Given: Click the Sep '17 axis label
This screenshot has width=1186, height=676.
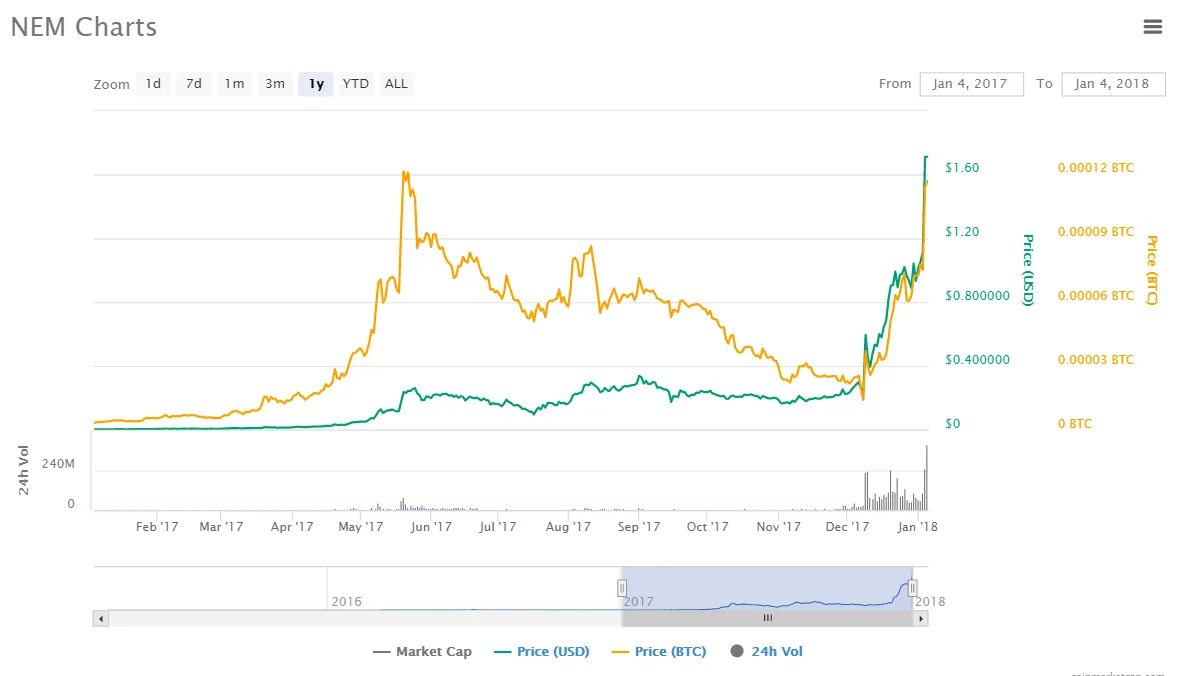Looking at the screenshot, I should (x=639, y=526).
